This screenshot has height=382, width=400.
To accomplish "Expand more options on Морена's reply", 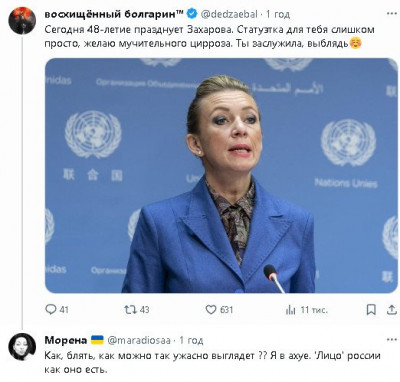I will [x=392, y=340].
